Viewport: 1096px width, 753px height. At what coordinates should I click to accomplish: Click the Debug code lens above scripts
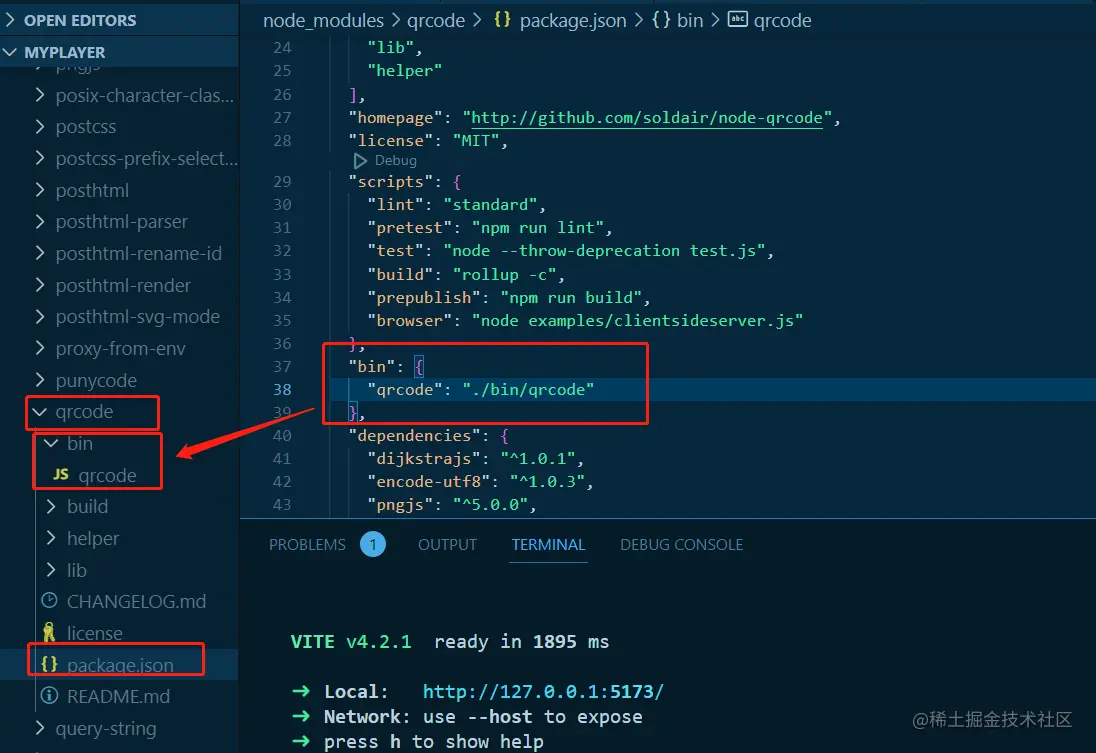(x=396, y=160)
